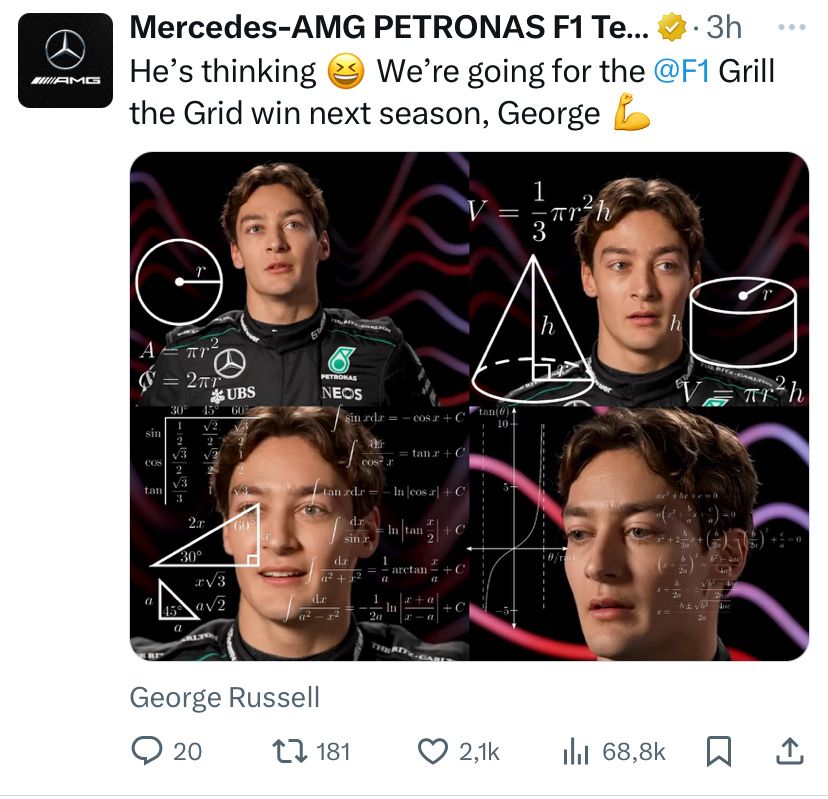Click the 181 reposts count
Viewport: 828px width, 799px height.
tap(333, 751)
